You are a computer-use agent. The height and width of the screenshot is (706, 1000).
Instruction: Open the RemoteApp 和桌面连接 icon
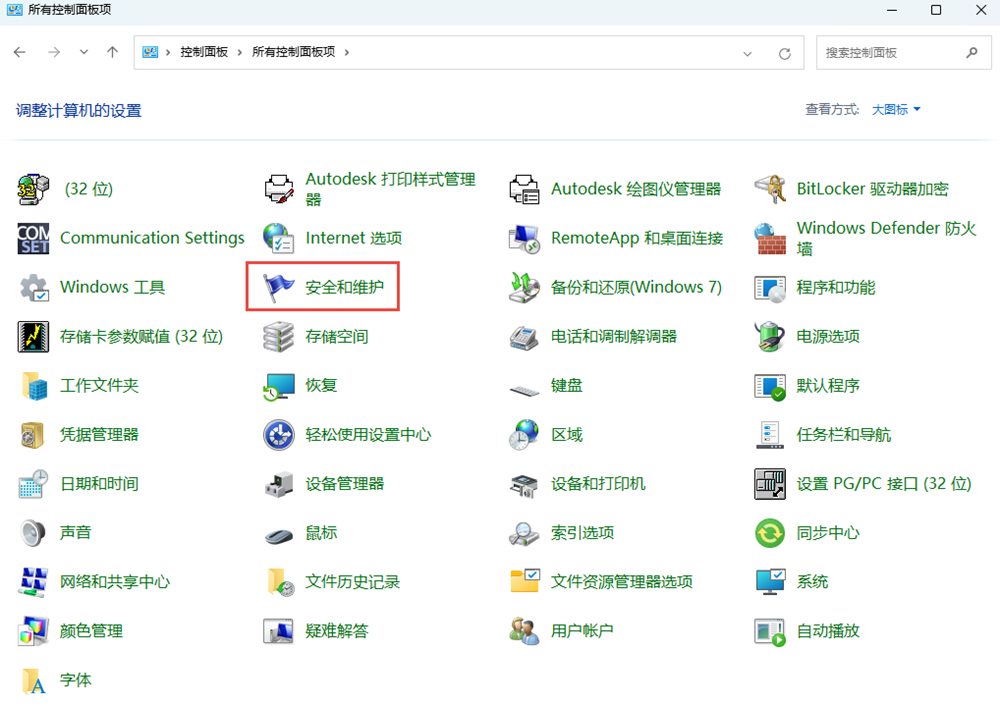524,238
